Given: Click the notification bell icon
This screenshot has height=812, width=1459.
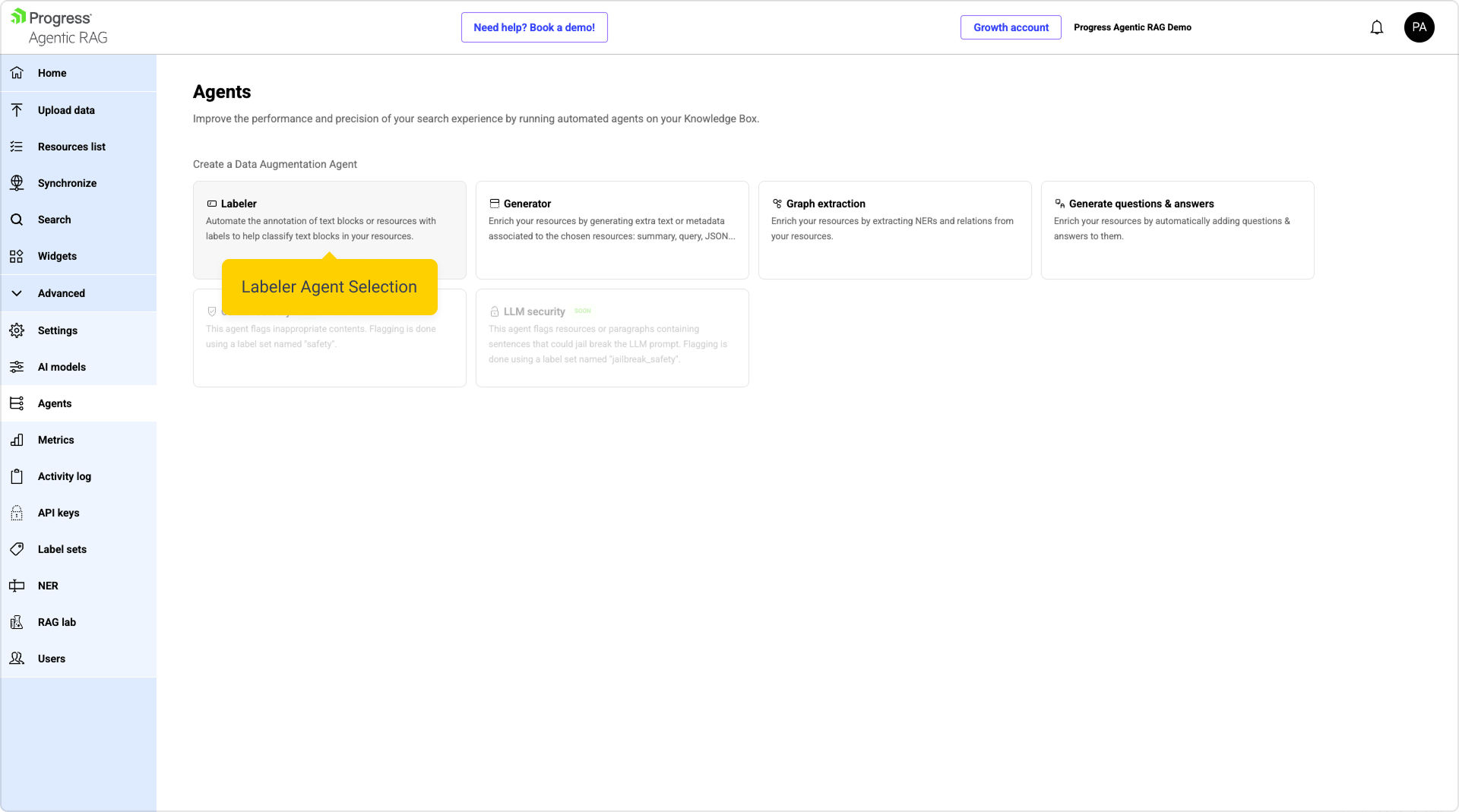Looking at the screenshot, I should pos(1376,27).
